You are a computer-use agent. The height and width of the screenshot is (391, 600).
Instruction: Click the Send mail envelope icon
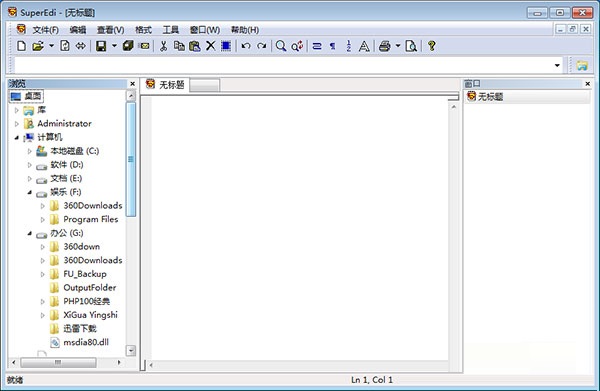(144, 46)
